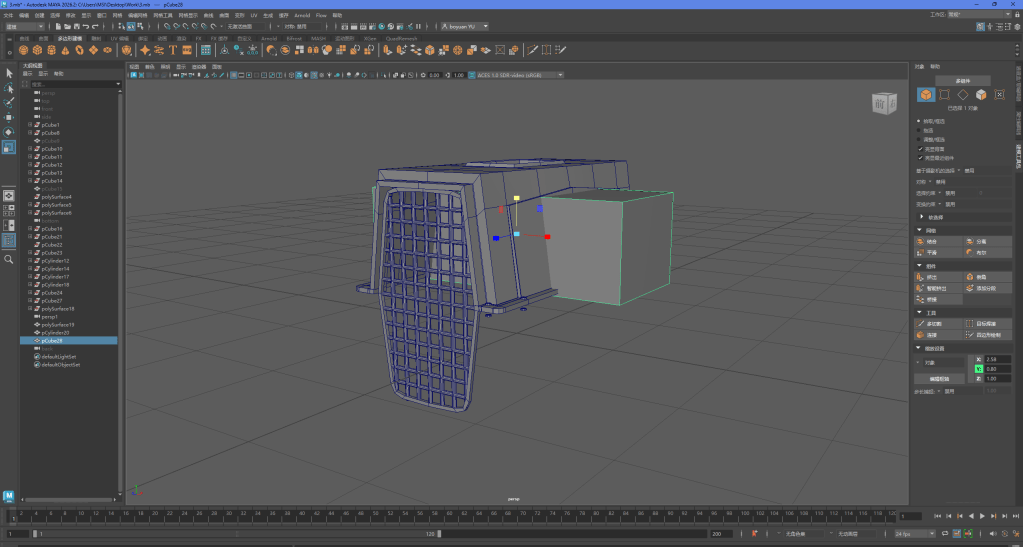Choose the object selection mode cube icon
The image size is (1023, 547).
tap(926, 95)
